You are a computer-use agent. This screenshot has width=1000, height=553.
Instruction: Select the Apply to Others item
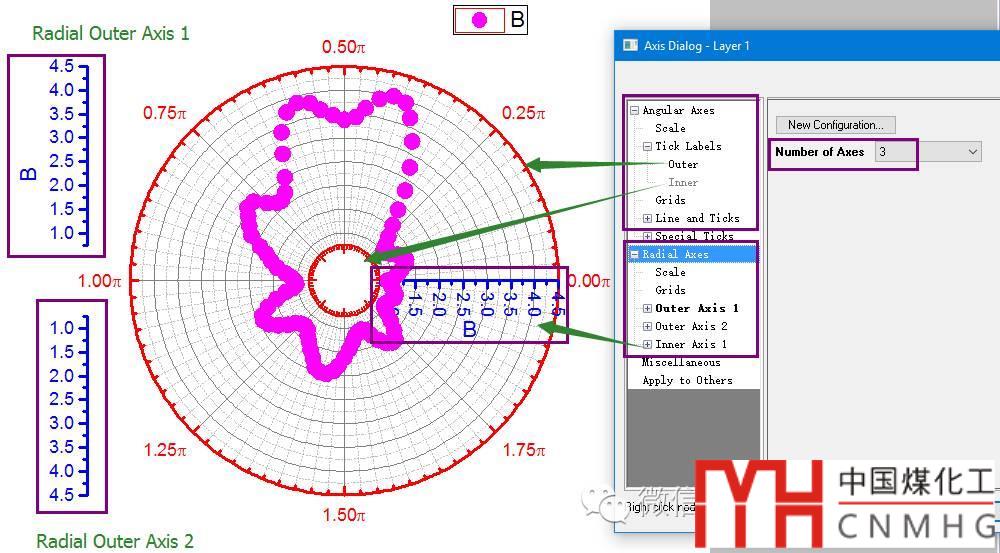[x=687, y=380]
